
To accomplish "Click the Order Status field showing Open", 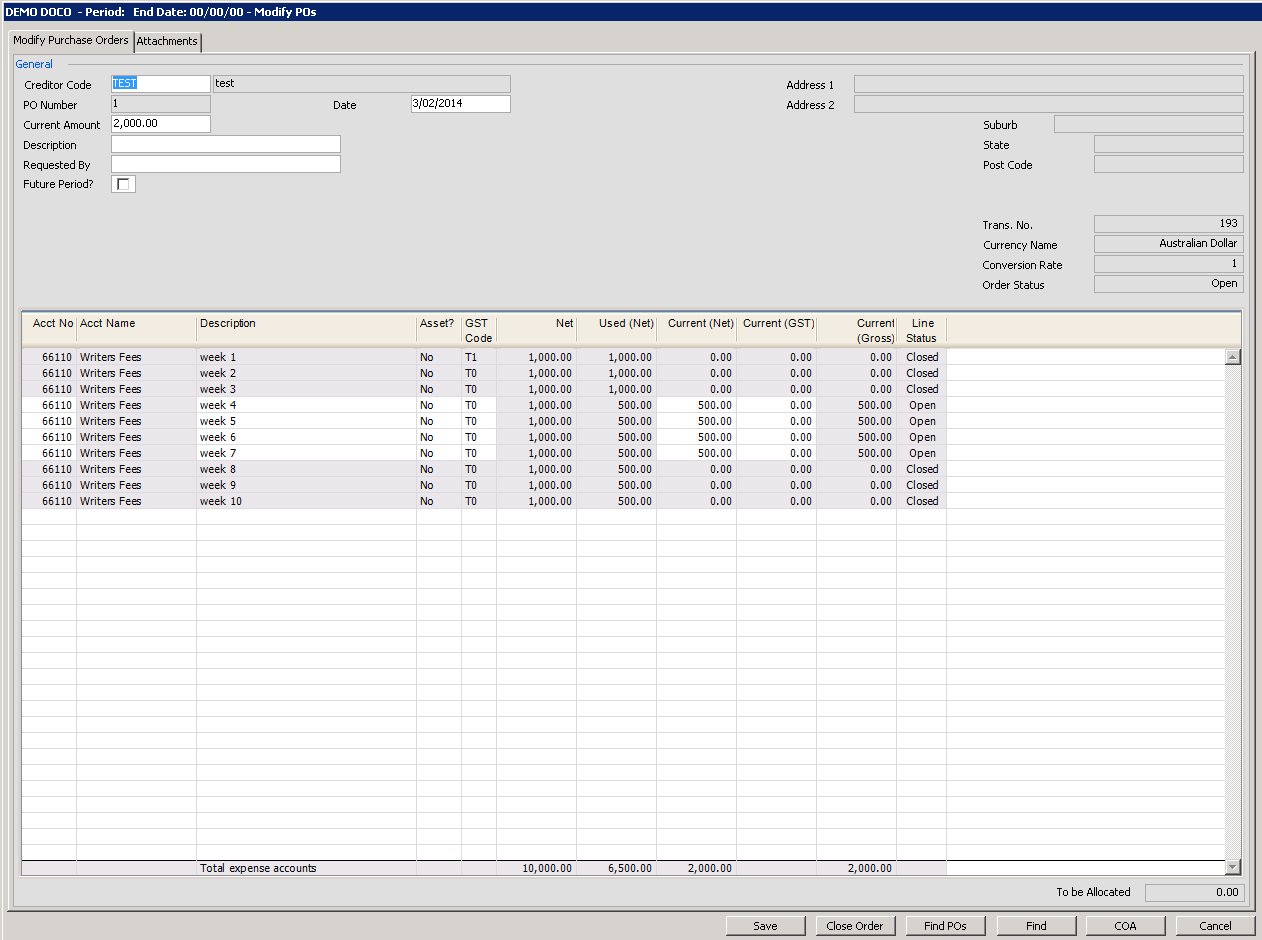I will (1169, 284).
